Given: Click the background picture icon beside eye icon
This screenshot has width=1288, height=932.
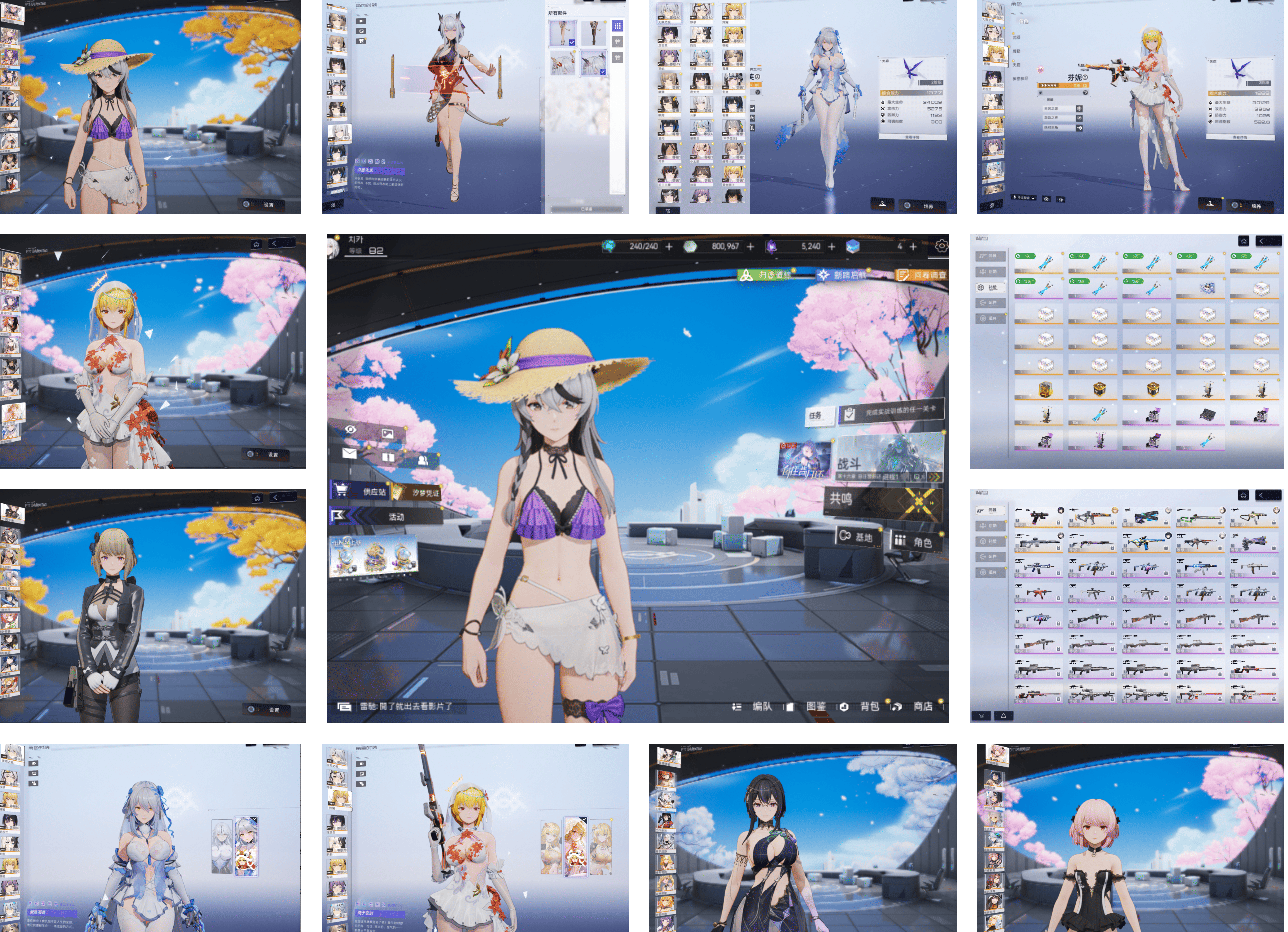Looking at the screenshot, I should (x=387, y=434).
